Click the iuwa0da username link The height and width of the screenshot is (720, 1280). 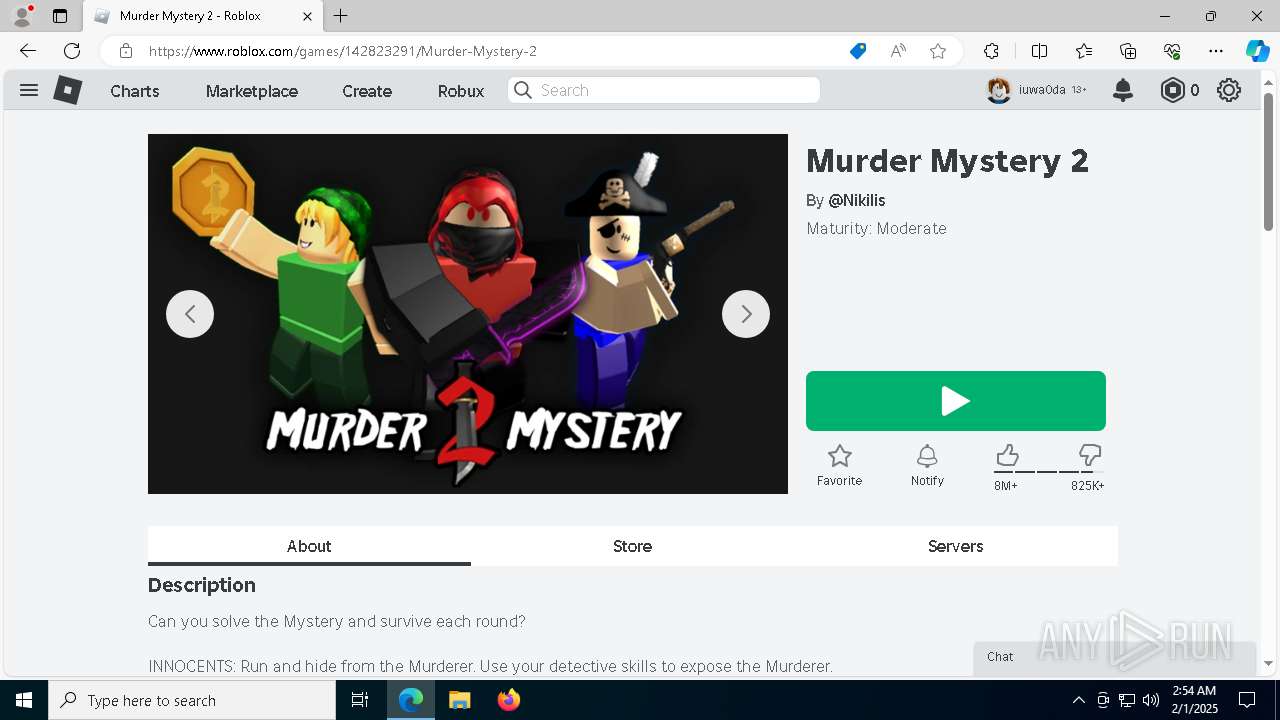point(1042,90)
